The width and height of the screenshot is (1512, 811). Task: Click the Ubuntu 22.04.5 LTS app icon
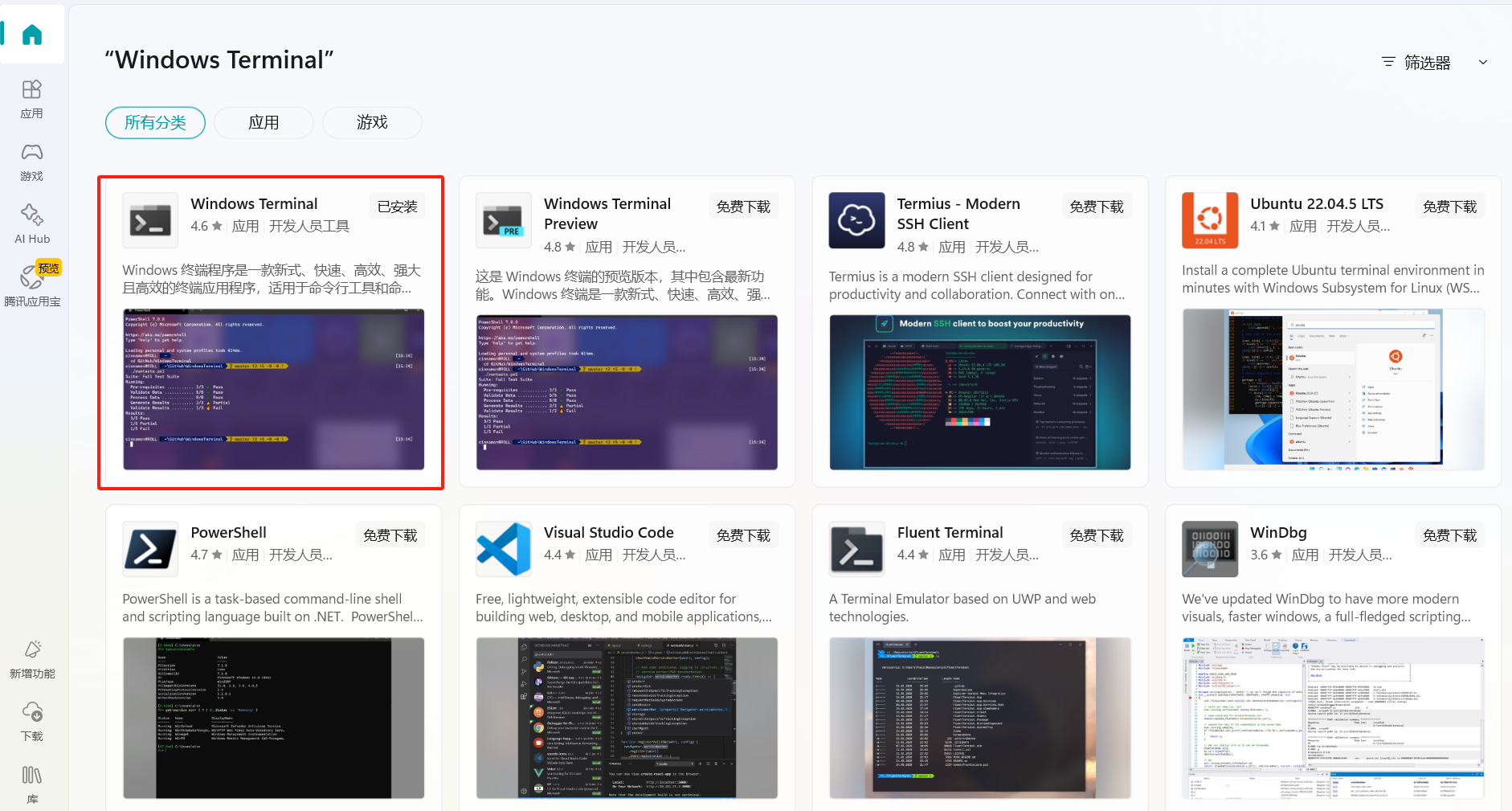1210,220
